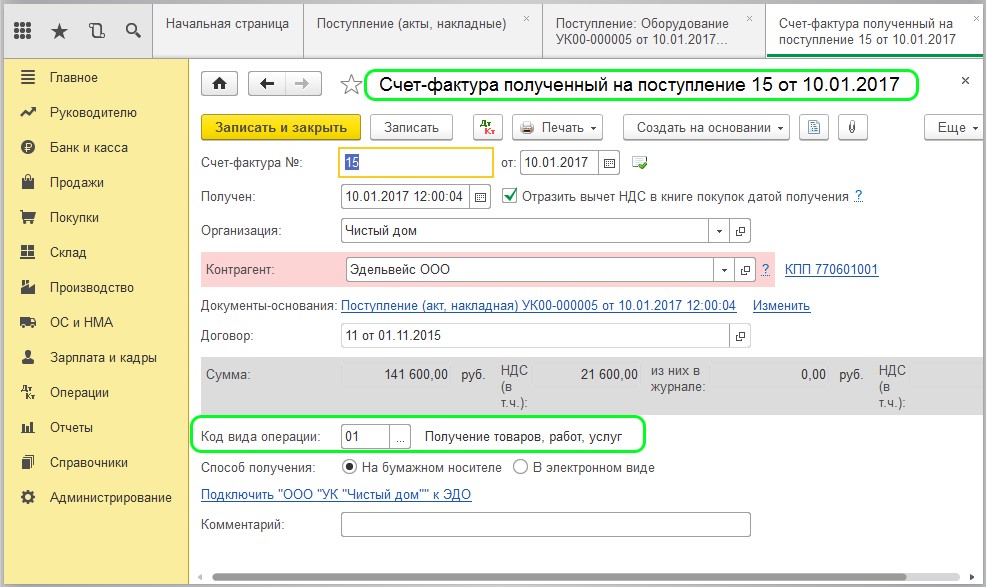The image size is (986, 587).
Task: Open Контрагент record icon
Action: click(x=745, y=270)
